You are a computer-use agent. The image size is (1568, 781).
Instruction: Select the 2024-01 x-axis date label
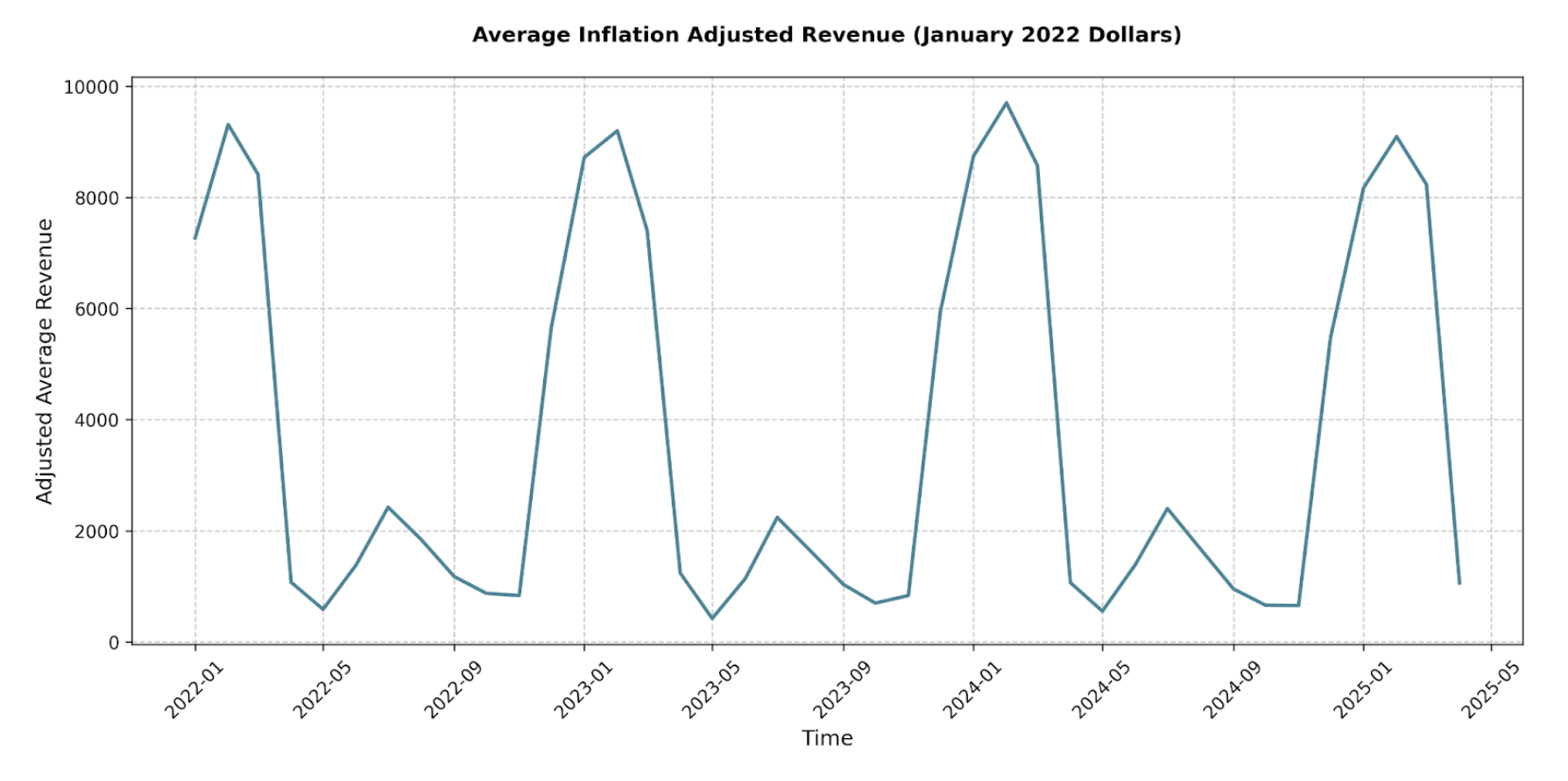[x=972, y=690]
